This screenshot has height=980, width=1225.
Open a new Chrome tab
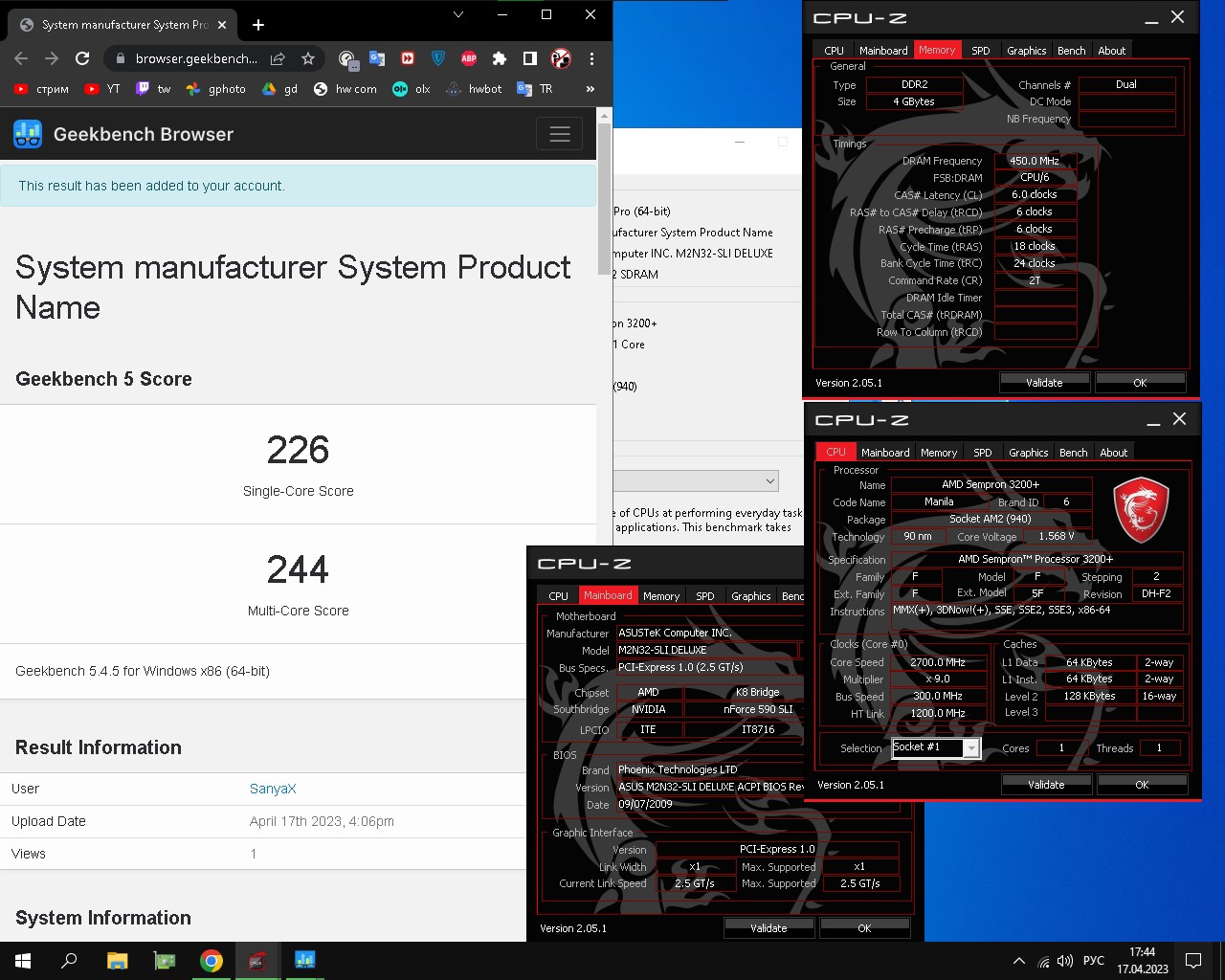[x=258, y=25]
